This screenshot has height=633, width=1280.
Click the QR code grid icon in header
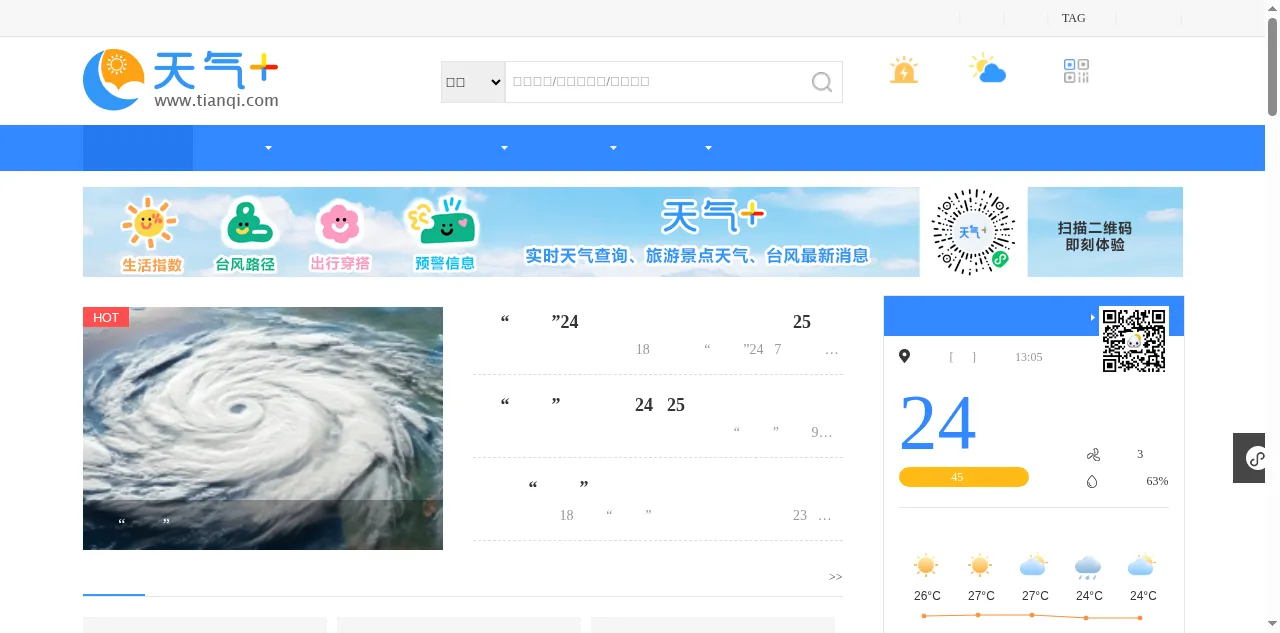[1076, 71]
